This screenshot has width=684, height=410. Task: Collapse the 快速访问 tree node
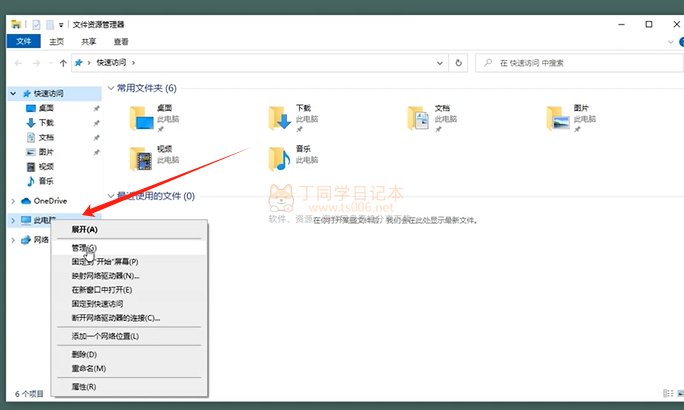tap(13, 93)
